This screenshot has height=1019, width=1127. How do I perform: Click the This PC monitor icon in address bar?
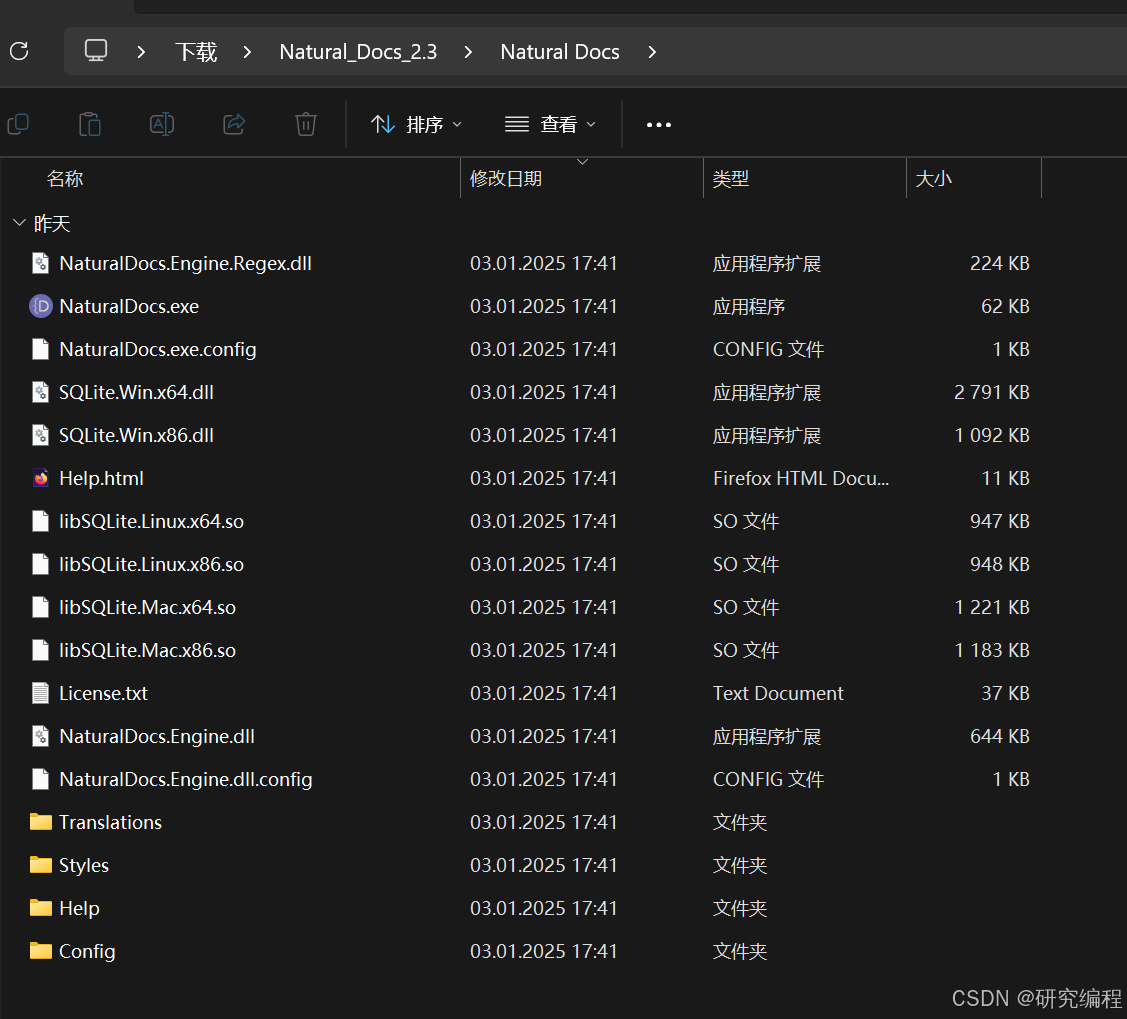96,51
